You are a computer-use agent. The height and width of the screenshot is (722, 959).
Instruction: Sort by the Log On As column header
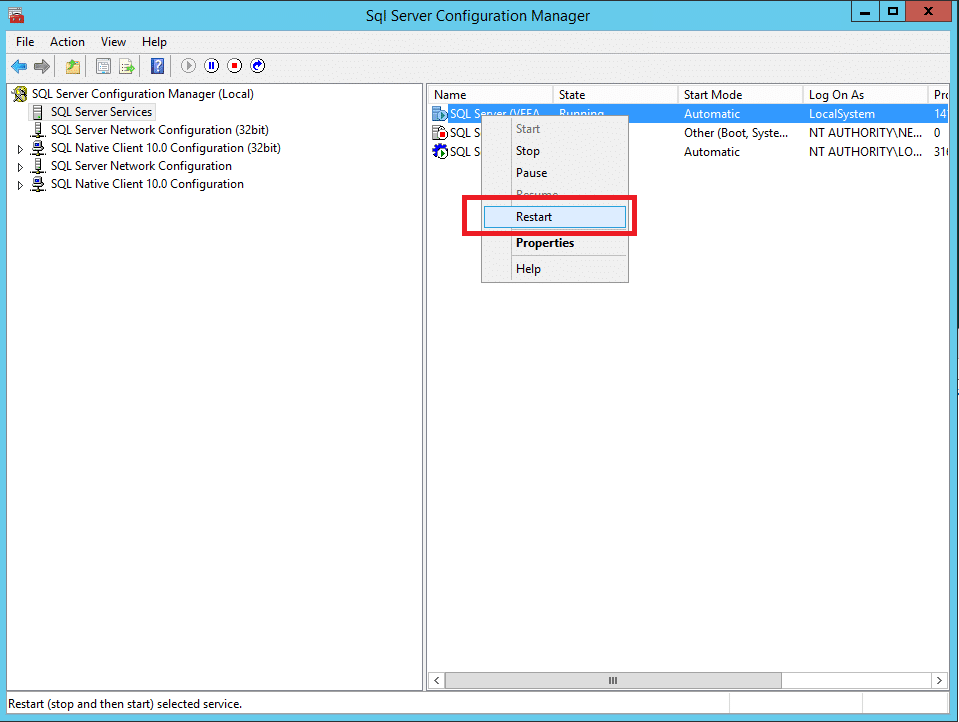865,95
